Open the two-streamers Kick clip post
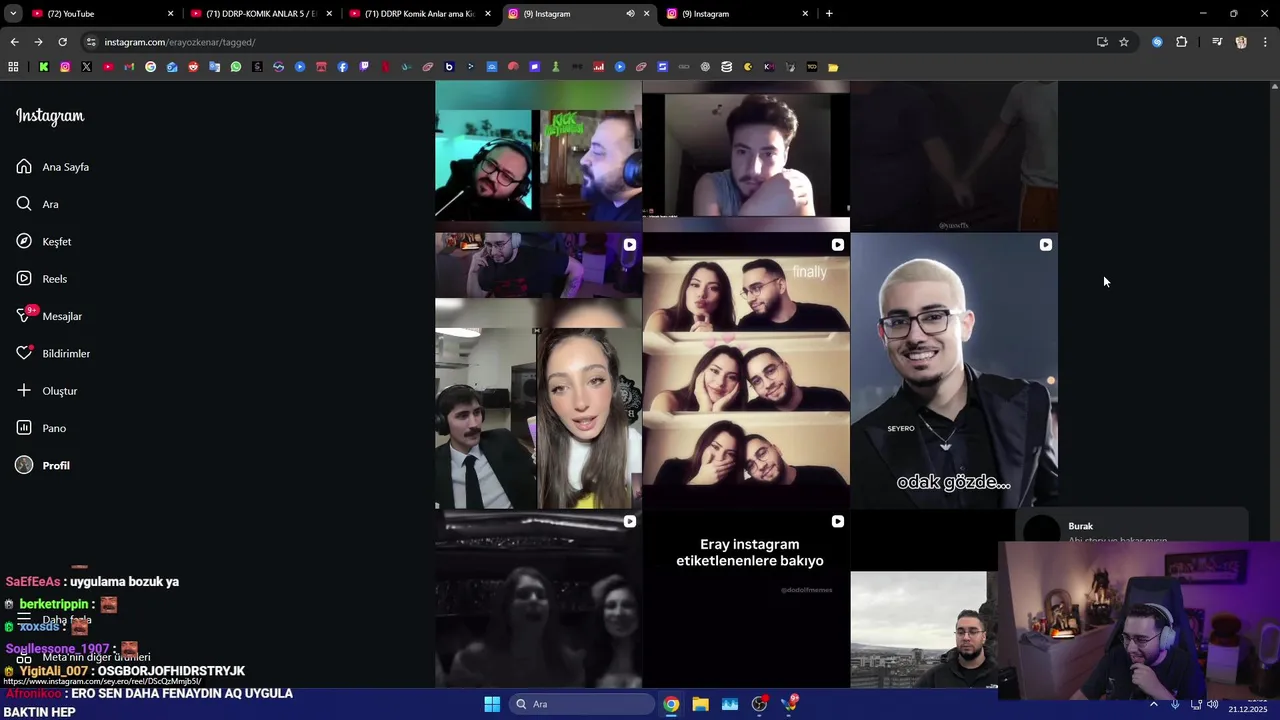1280x720 pixels. point(538,155)
